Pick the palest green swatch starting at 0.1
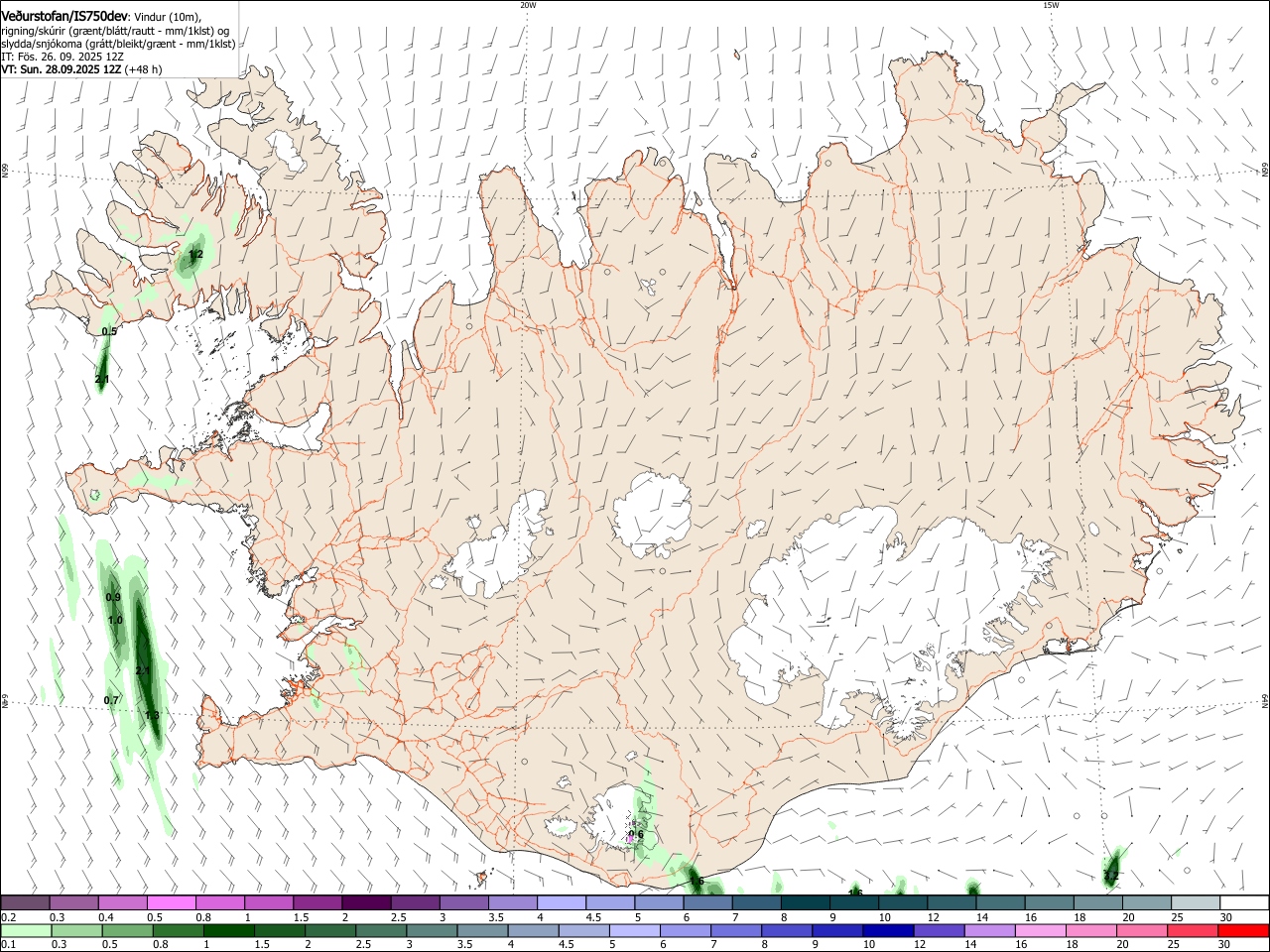 (x=26, y=930)
